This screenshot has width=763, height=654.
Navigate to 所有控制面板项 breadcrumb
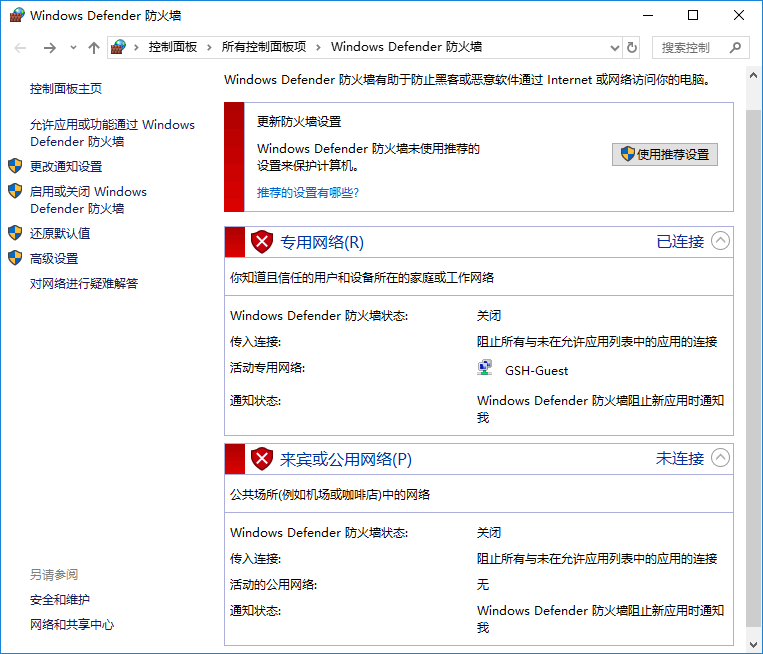click(x=264, y=47)
